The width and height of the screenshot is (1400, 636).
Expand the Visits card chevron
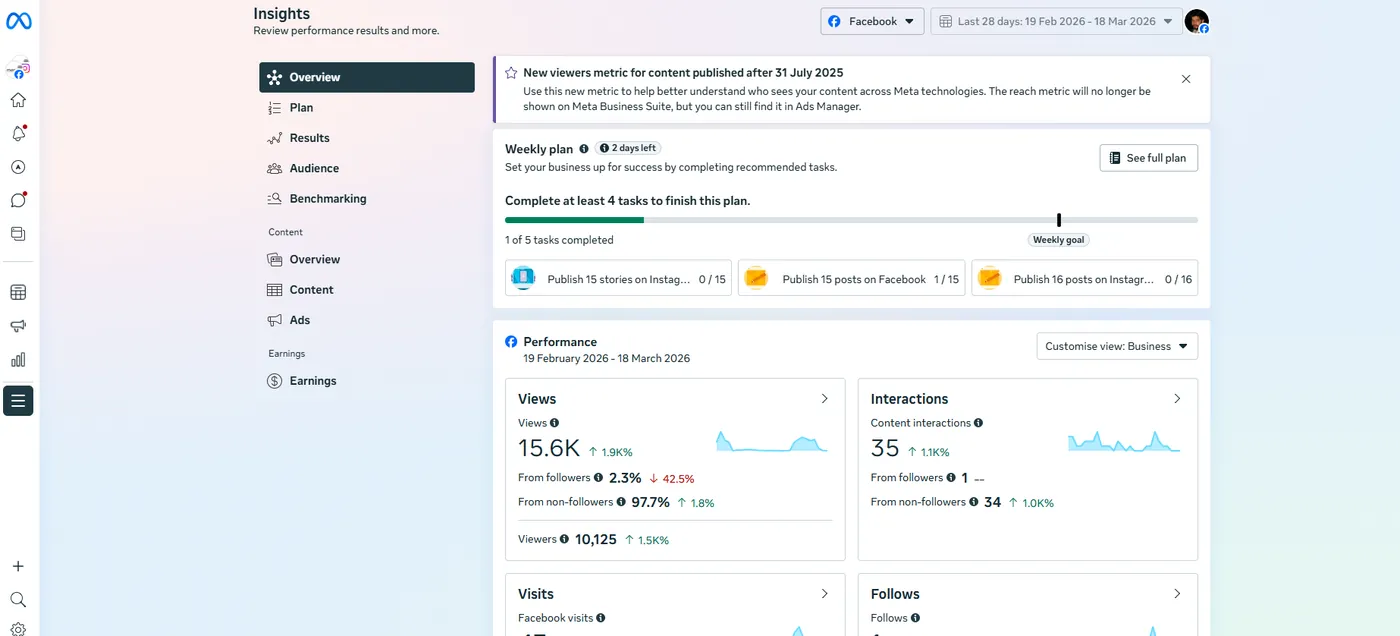(825, 593)
